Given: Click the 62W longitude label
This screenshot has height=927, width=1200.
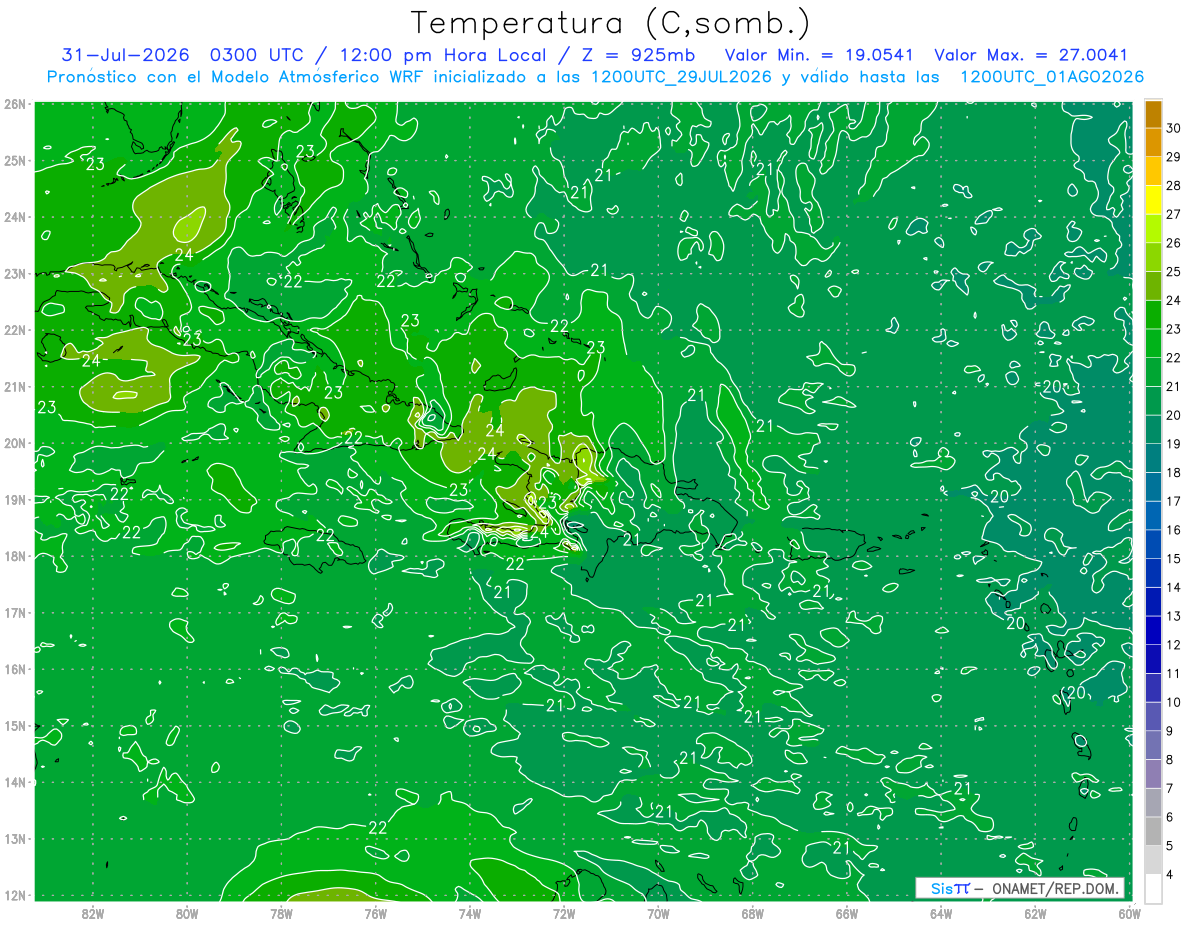Looking at the screenshot, I should [1035, 913].
